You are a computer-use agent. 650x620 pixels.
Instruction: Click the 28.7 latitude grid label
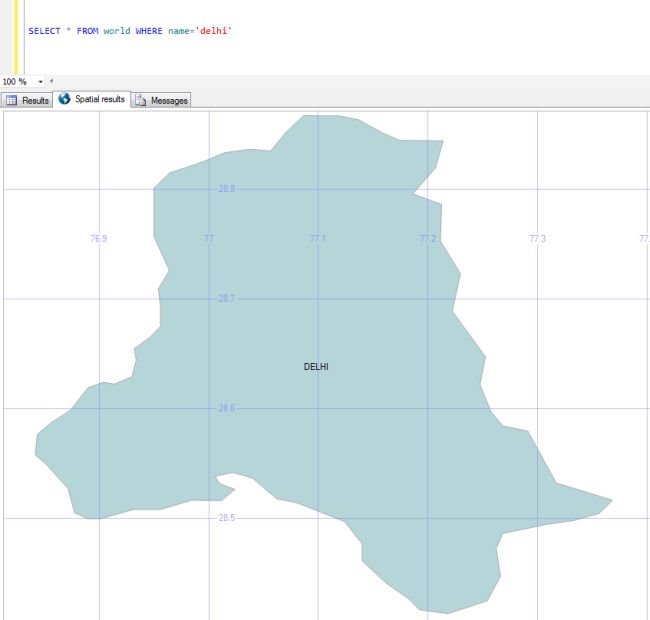(x=227, y=299)
